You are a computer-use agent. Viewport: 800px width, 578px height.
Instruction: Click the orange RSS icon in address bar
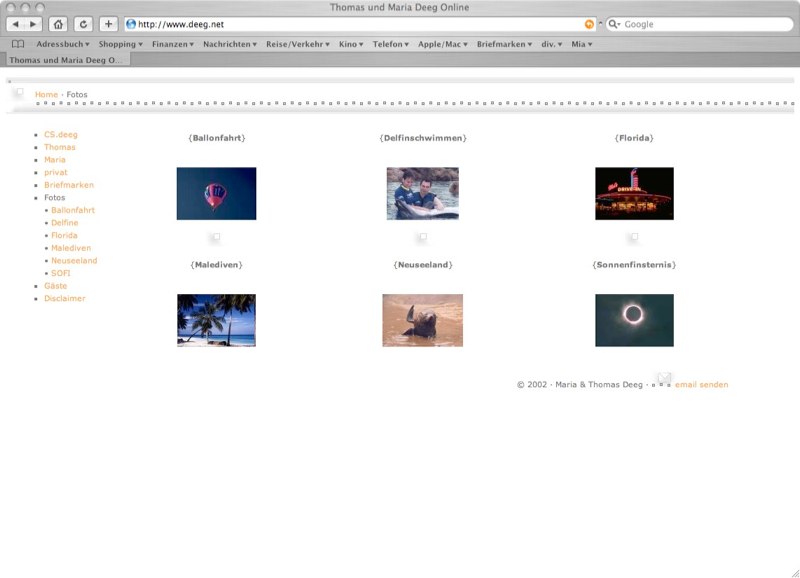589,24
